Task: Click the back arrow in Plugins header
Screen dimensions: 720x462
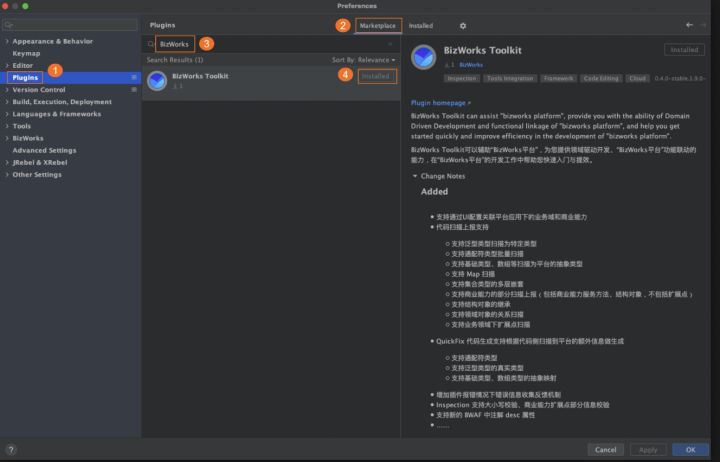Action: point(689,25)
